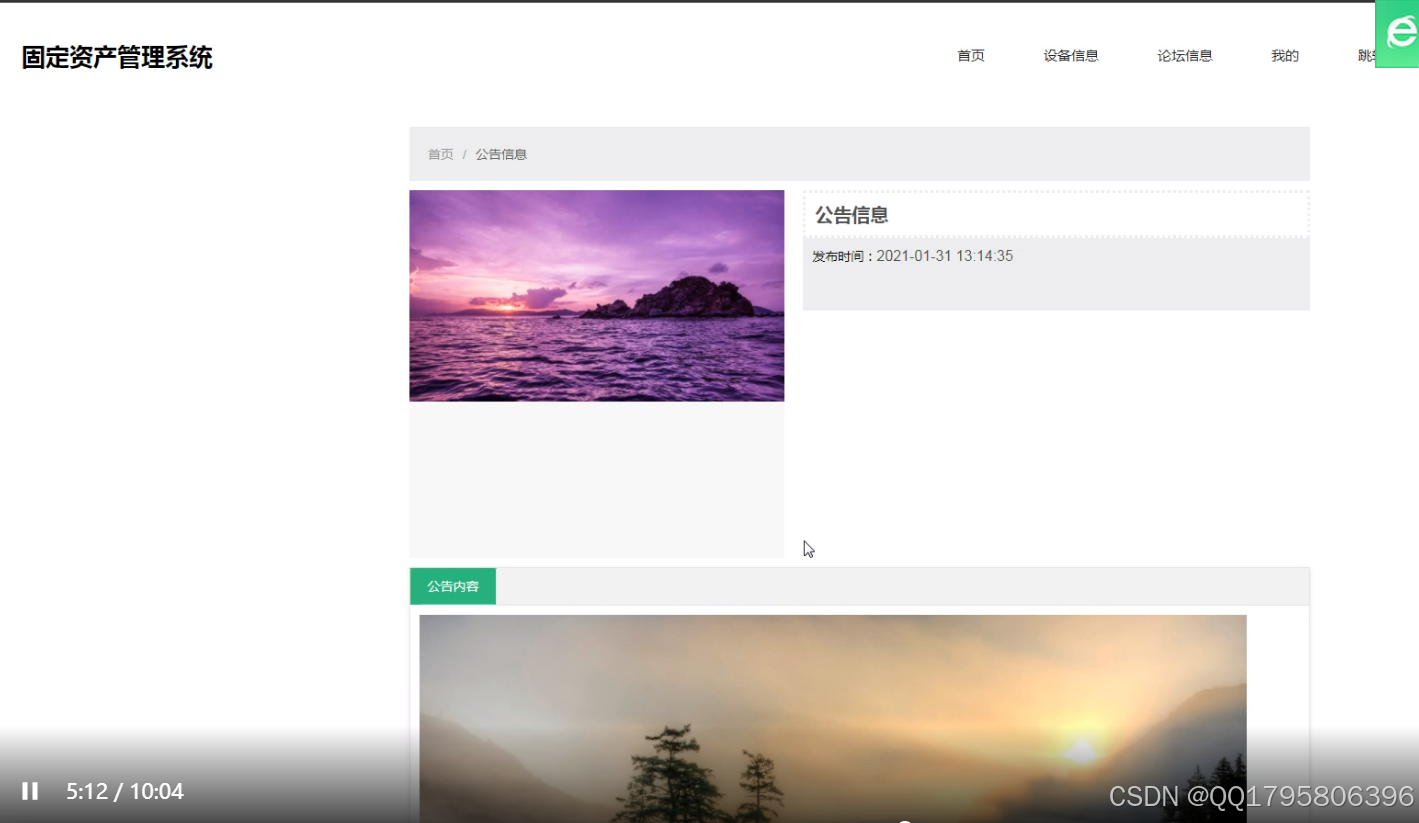This screenshot has height=823, width=1419.
Task: Select 论坛信息 in the top navigation
Action: [1184, 56]
